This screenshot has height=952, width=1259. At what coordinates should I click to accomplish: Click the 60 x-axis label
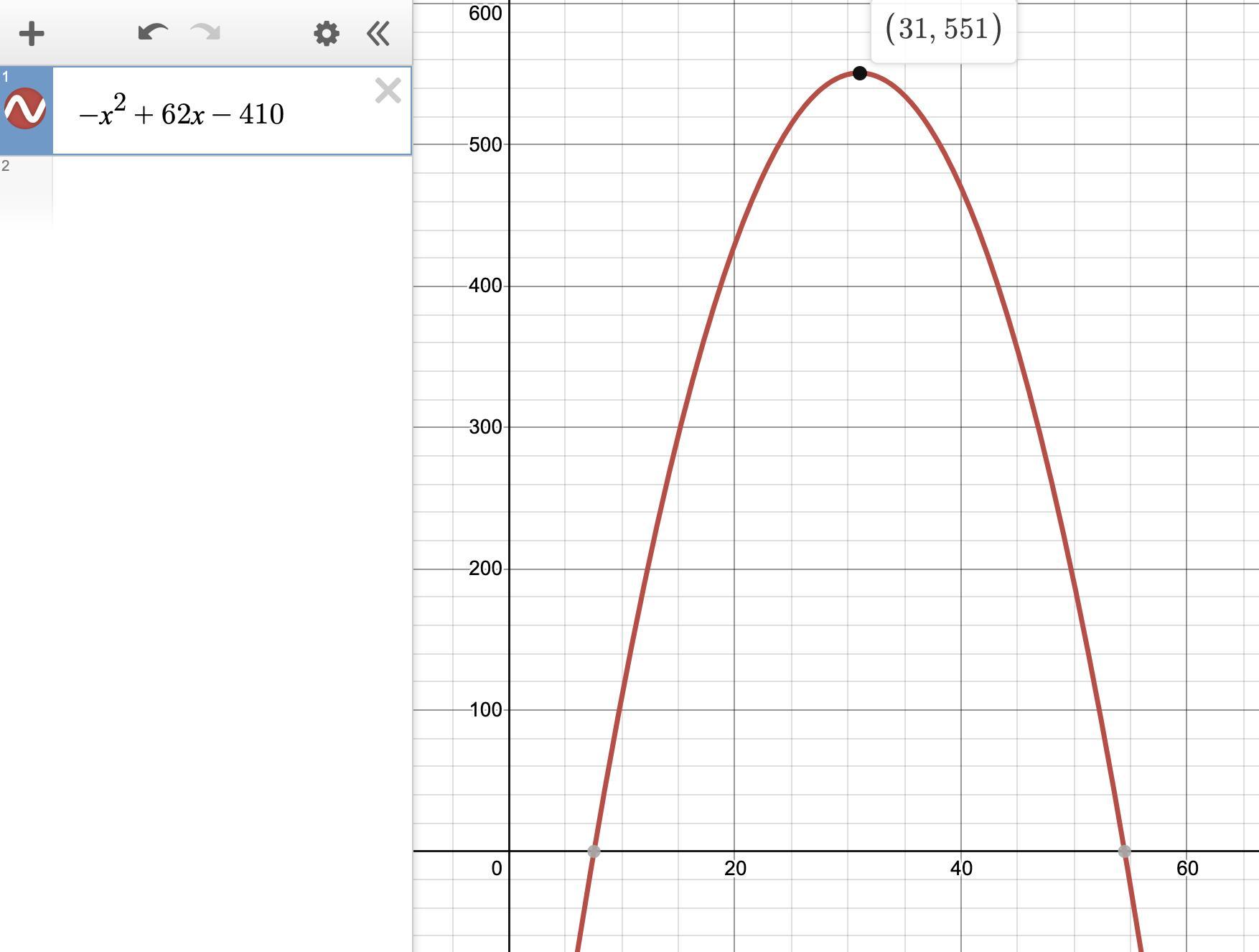click(x=1187, y=869)
